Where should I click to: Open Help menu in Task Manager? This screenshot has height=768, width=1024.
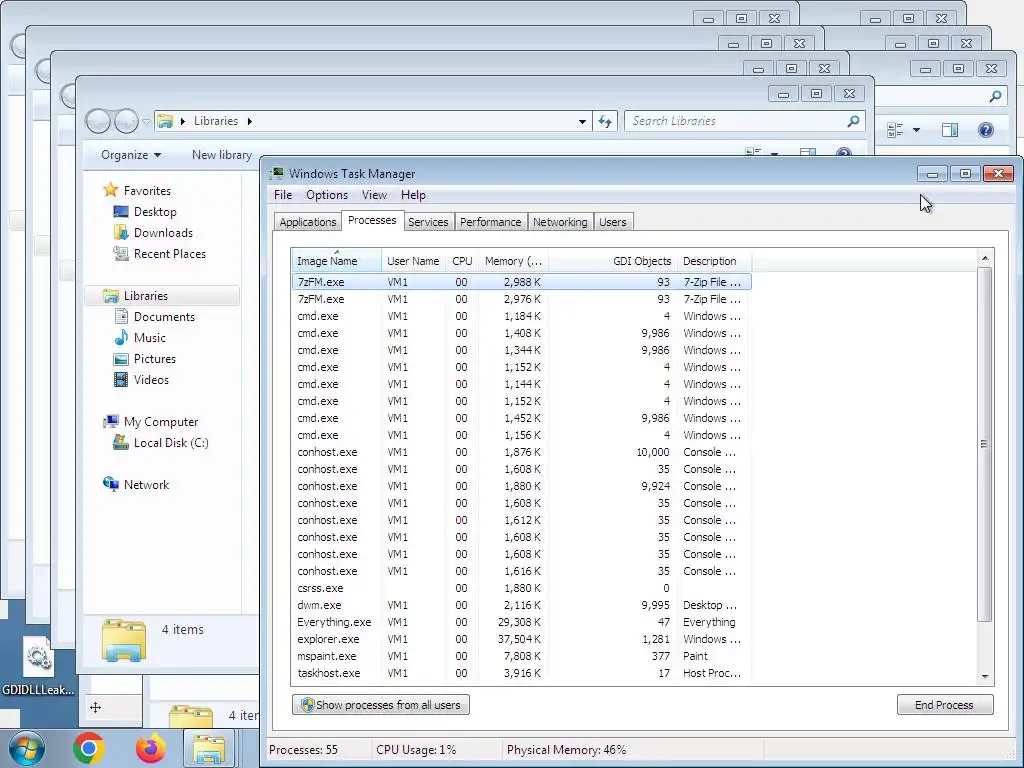point(413,195)
